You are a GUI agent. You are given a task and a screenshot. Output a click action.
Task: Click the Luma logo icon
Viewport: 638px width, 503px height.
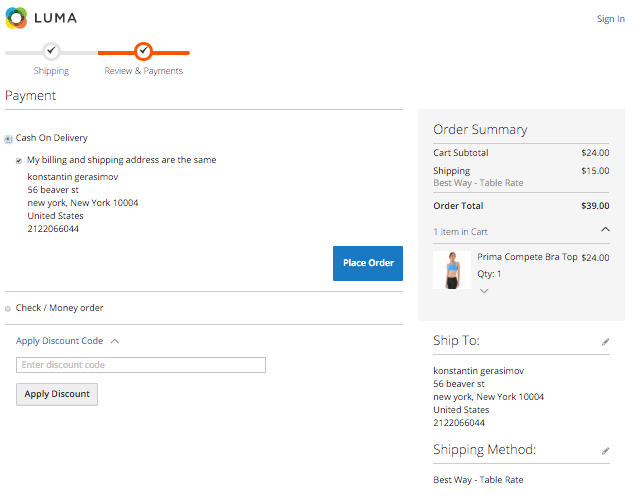coord(16,18)
